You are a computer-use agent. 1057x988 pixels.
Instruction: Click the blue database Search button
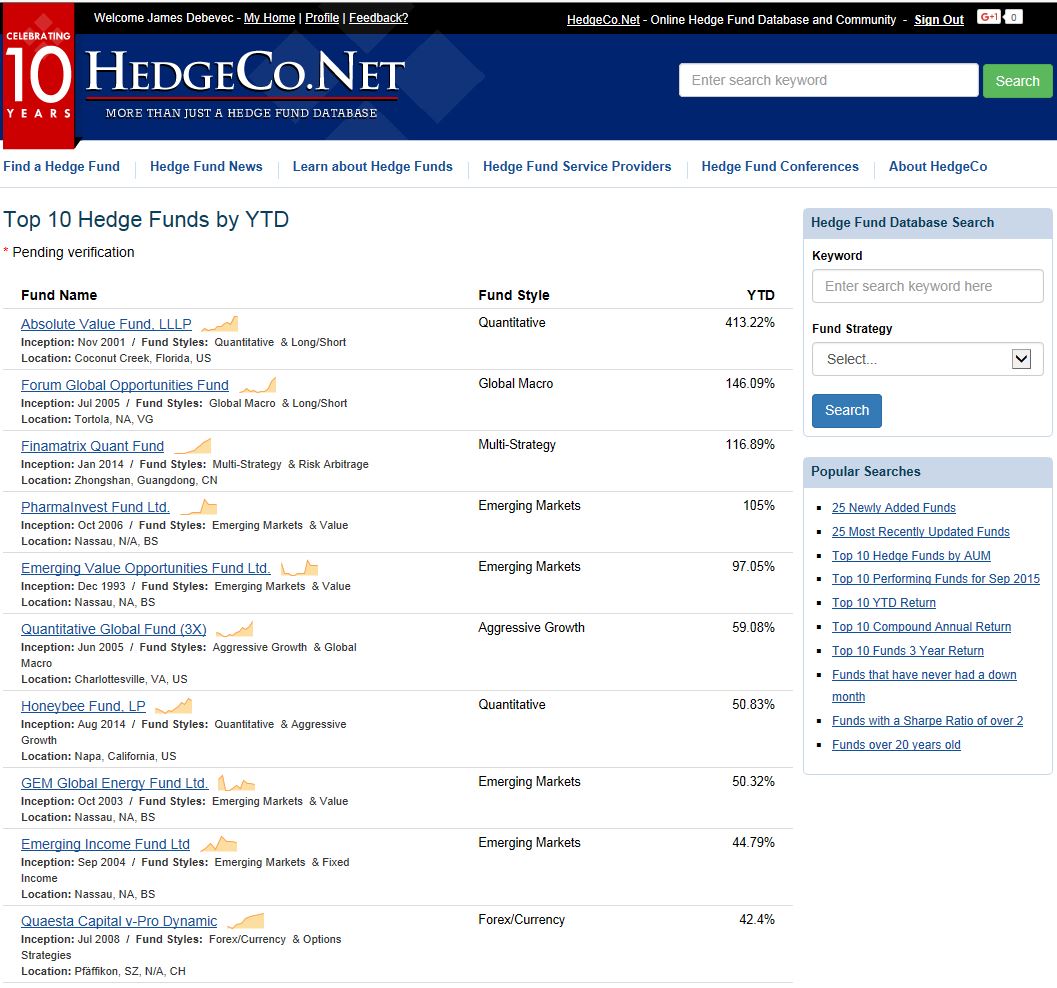click(847, 410)
